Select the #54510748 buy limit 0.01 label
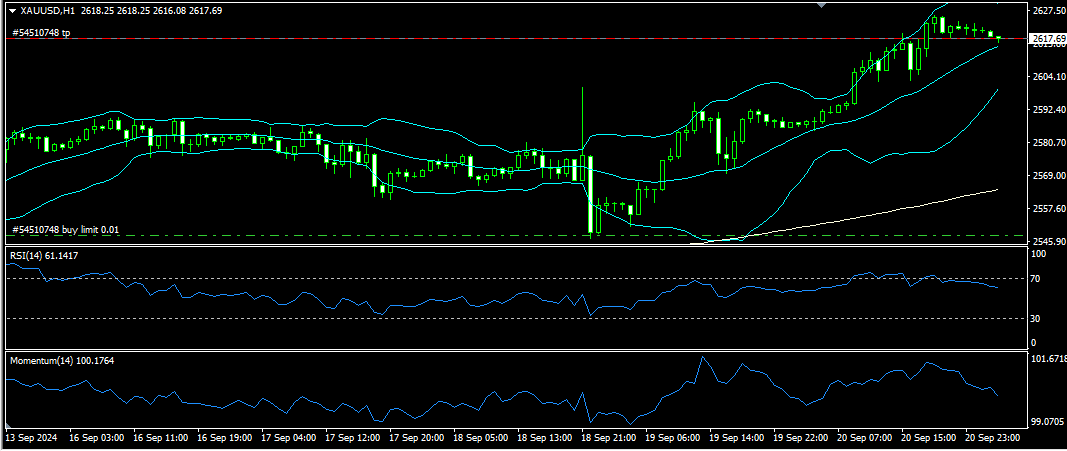 pyautogui.click(x=65, y=229)
